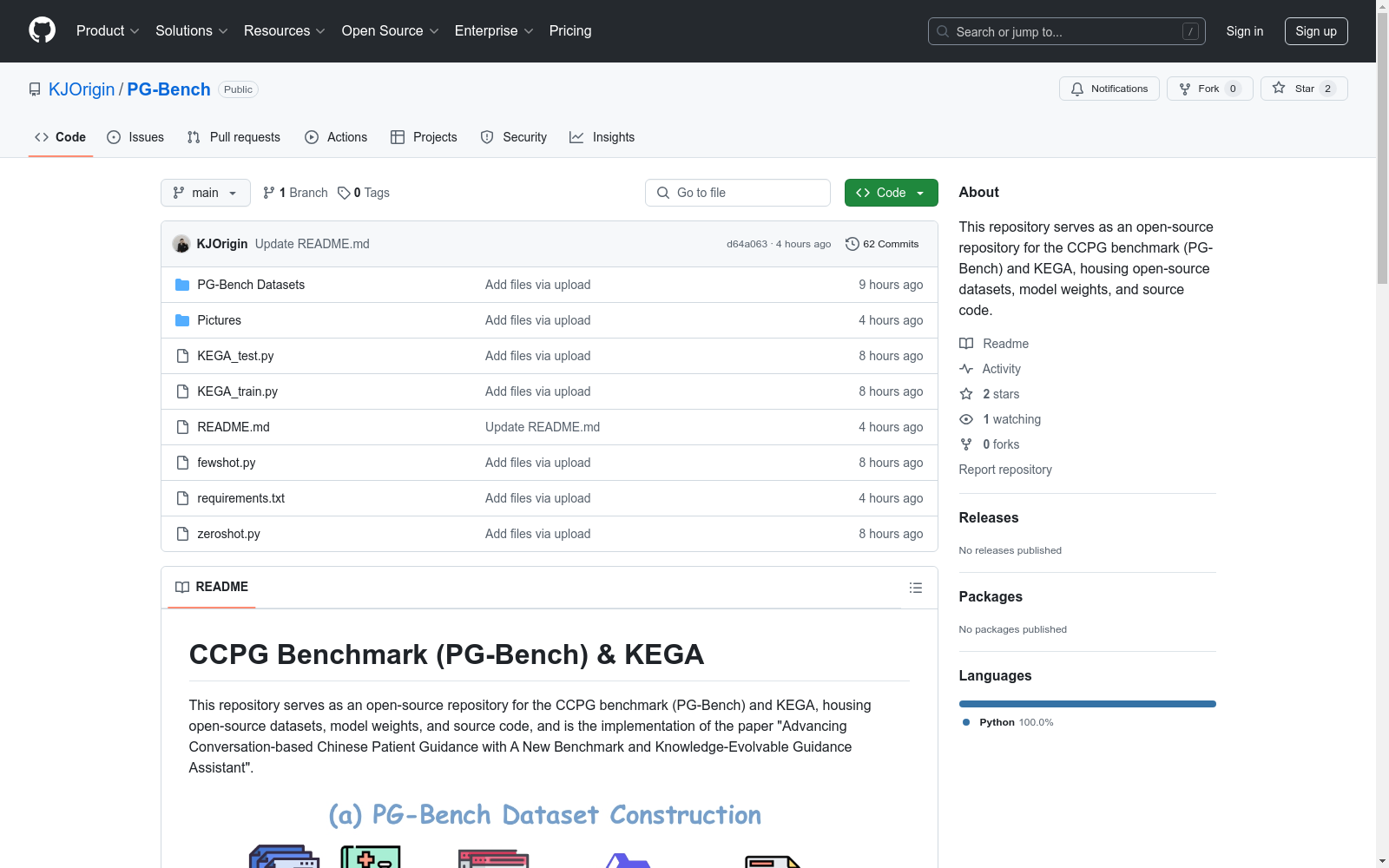Open the README outline menu icon

915,588
